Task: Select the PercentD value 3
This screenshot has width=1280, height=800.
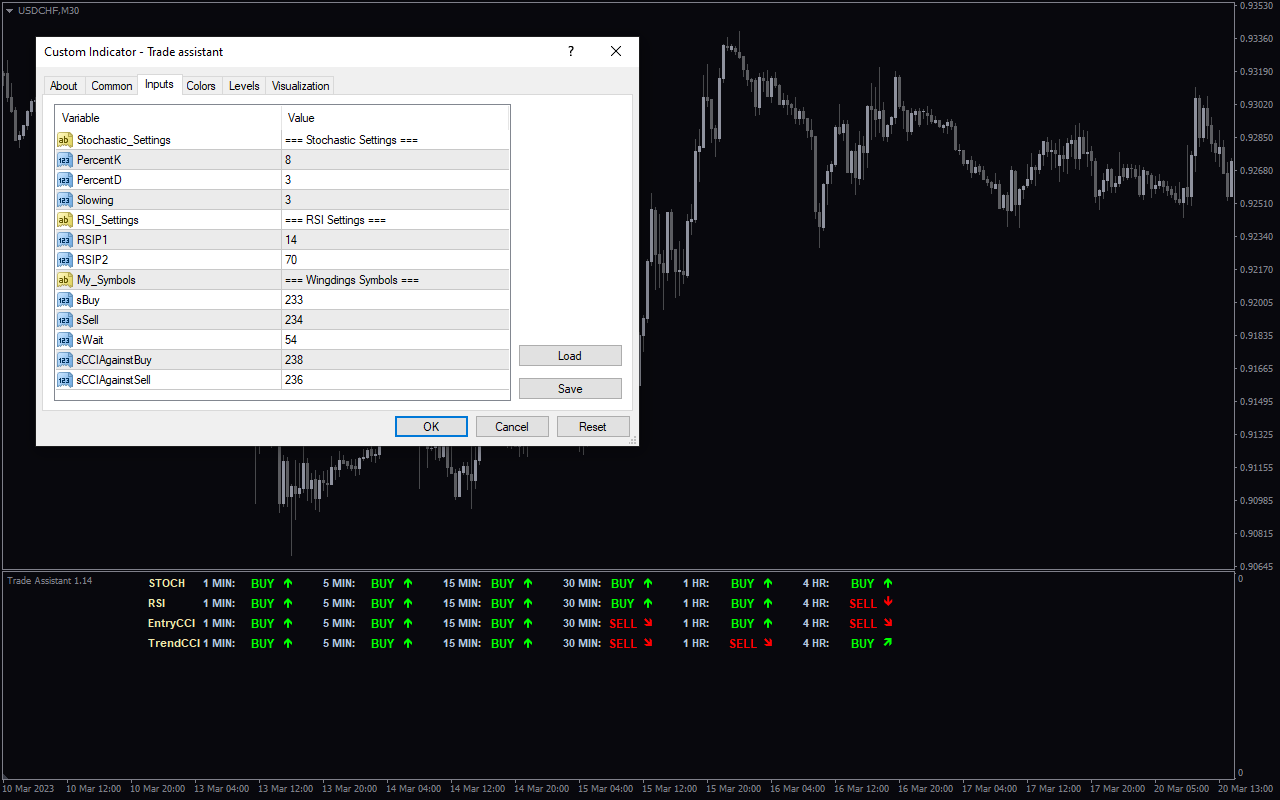Action: tap(396, 180)
